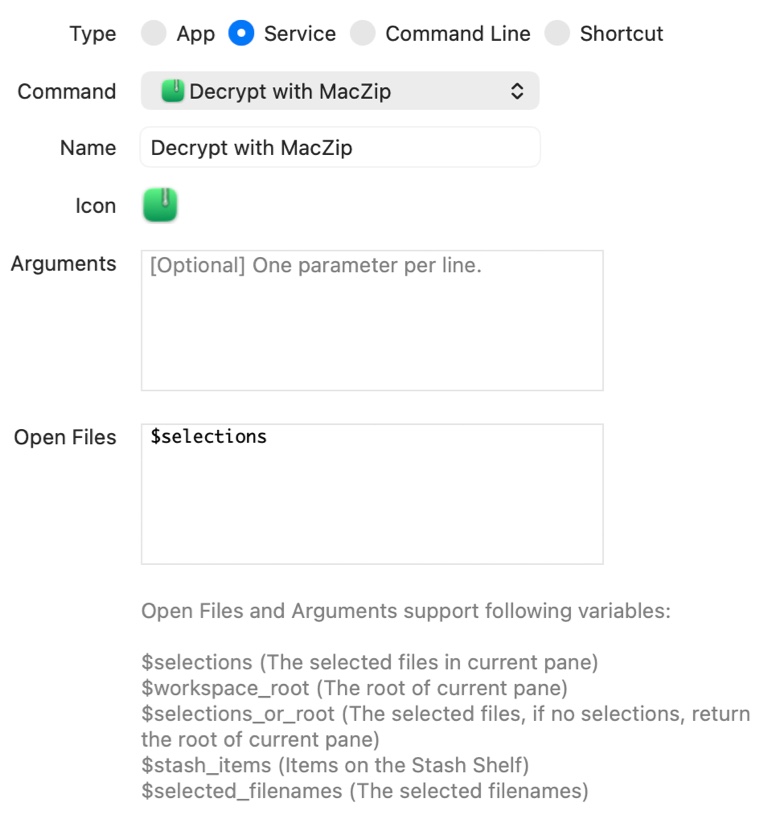Select the App type
Screen dimensions: 768x814
coord(152,33)
